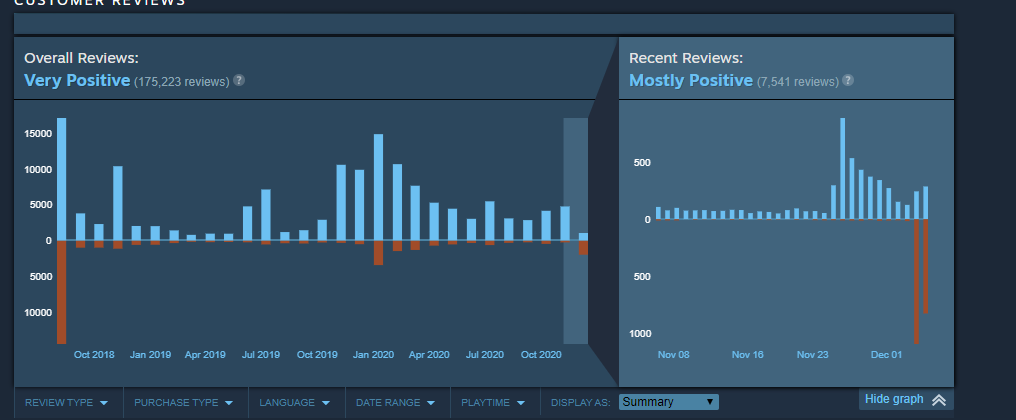Select the highlighted recent period on overall graph
Viewport: 1016px width, 420px height.
click(x=575, y=231)
